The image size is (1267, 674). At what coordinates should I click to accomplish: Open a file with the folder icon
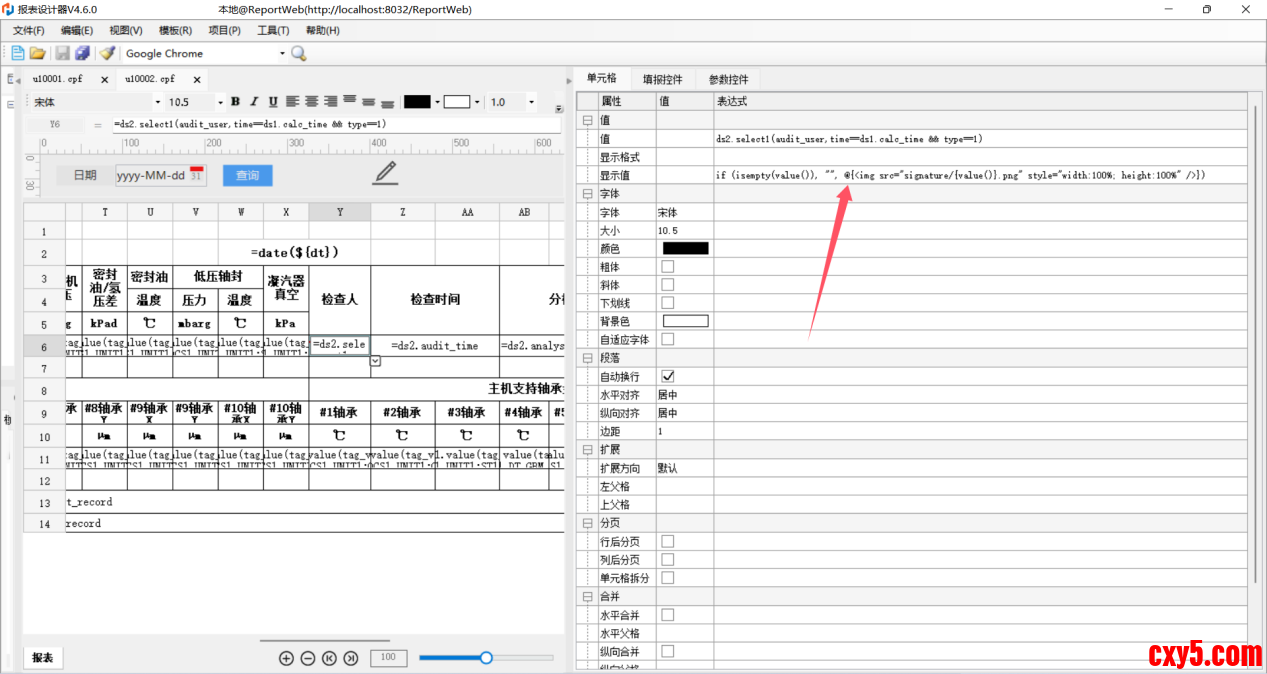point(37,53)
